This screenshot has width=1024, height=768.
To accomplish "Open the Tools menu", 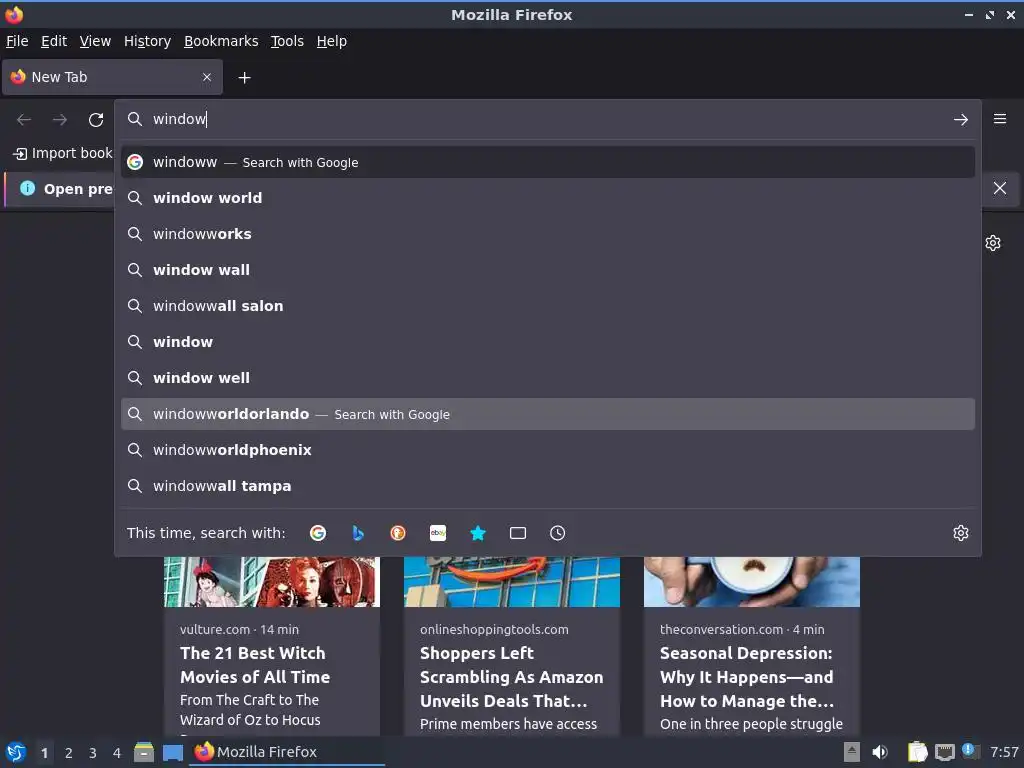I will (287, 41).
